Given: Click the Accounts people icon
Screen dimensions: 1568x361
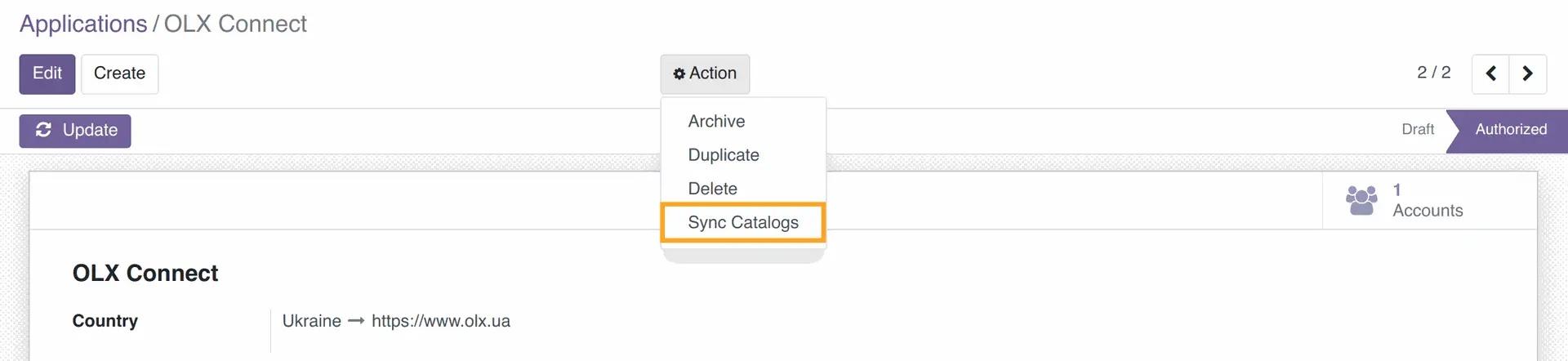Looking at the screenshot, I should 1361,200.
